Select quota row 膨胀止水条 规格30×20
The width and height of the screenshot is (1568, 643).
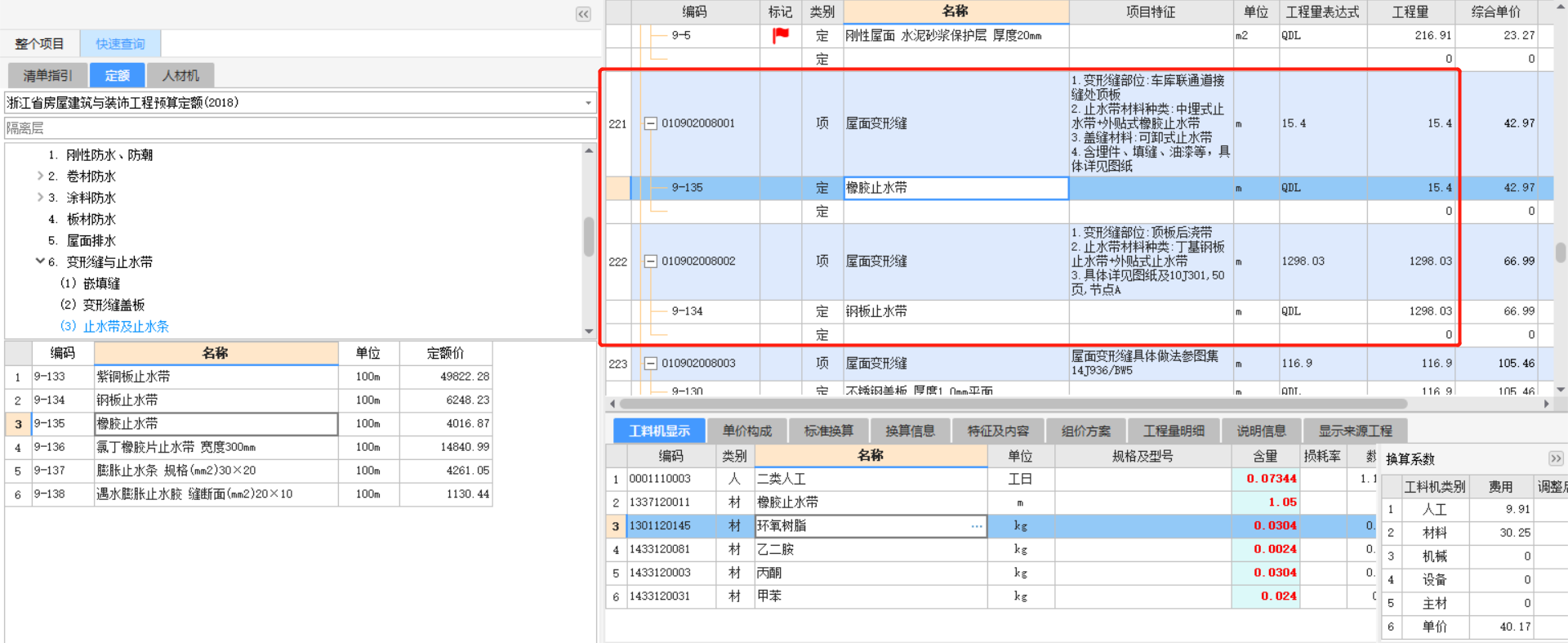point(248,471)
